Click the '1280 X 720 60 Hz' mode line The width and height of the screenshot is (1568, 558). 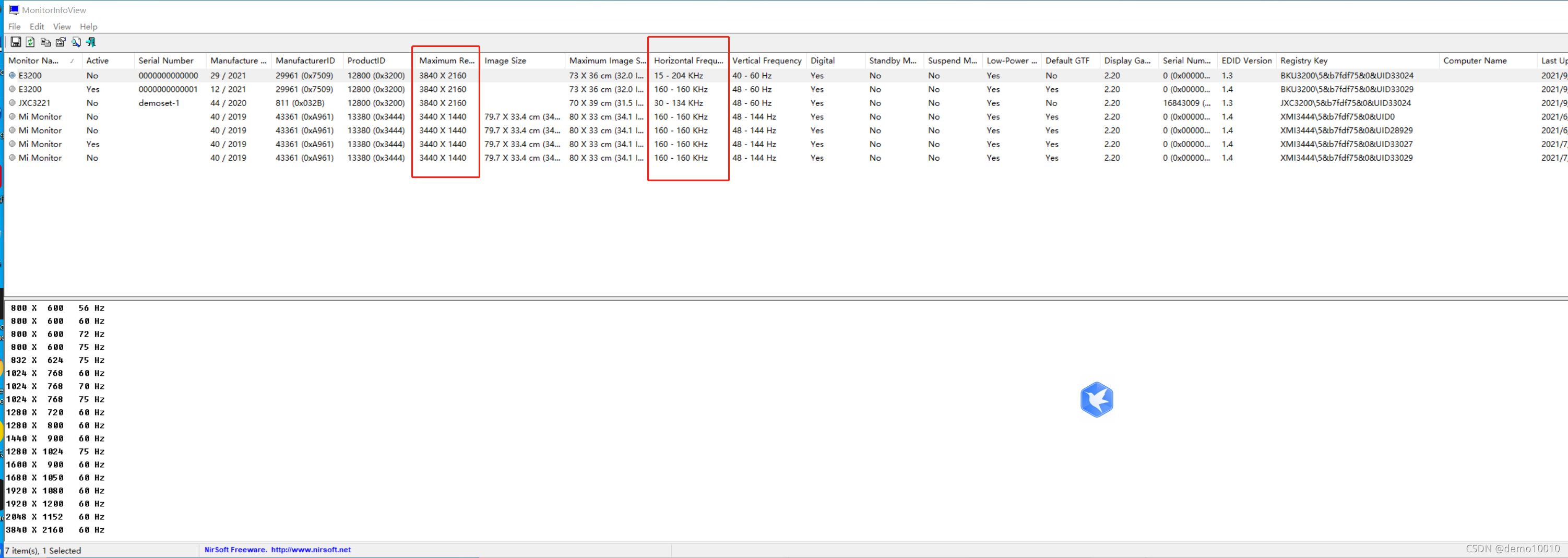[55, 412]
